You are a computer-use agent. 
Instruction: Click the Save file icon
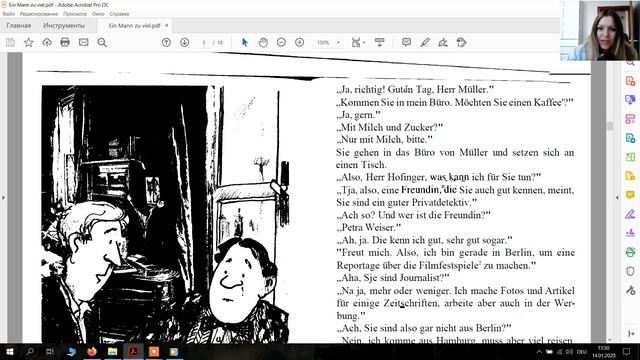[x=10, y=42]
